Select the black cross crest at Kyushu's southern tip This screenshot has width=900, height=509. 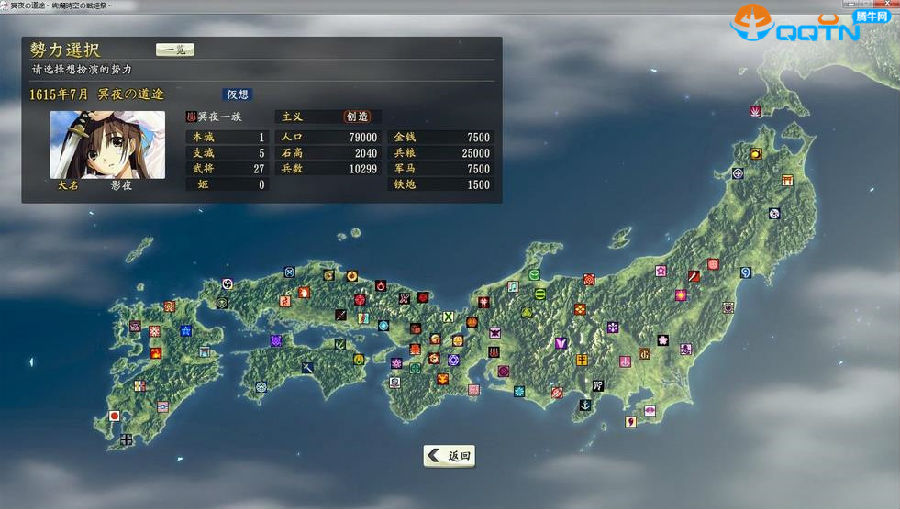[126, 439]
